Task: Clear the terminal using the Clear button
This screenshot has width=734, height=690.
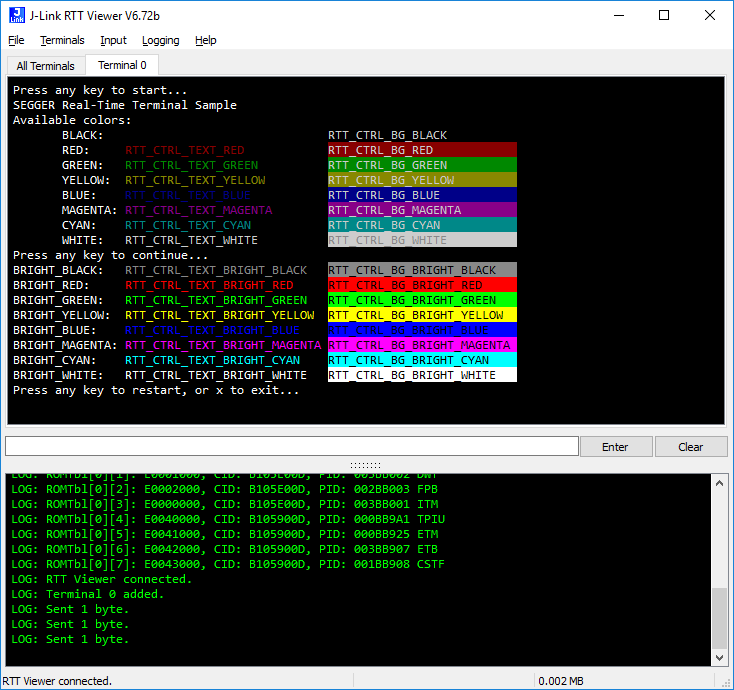Action: click(690, 447)
